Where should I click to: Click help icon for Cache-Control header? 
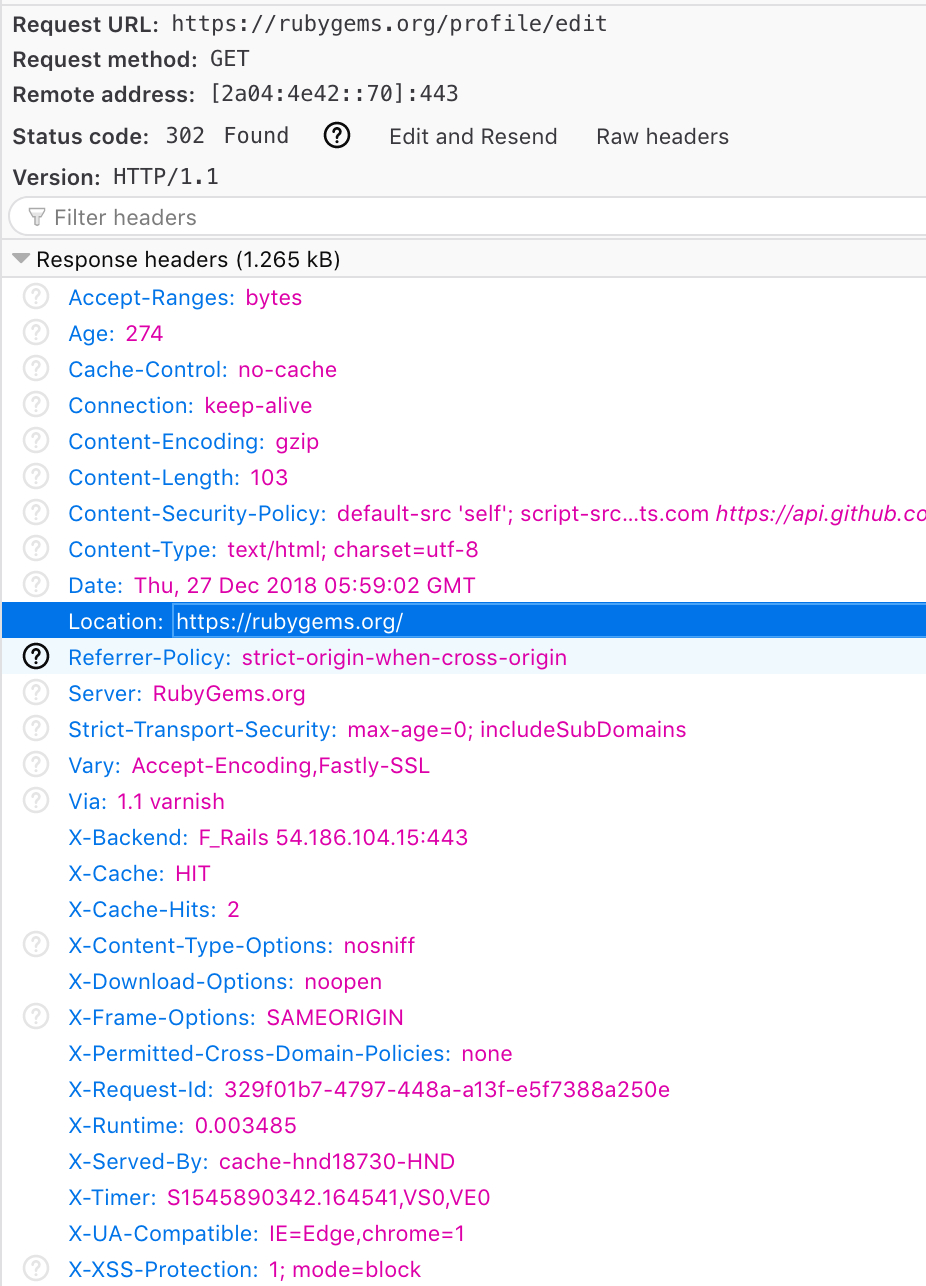[x=36, y=369]
